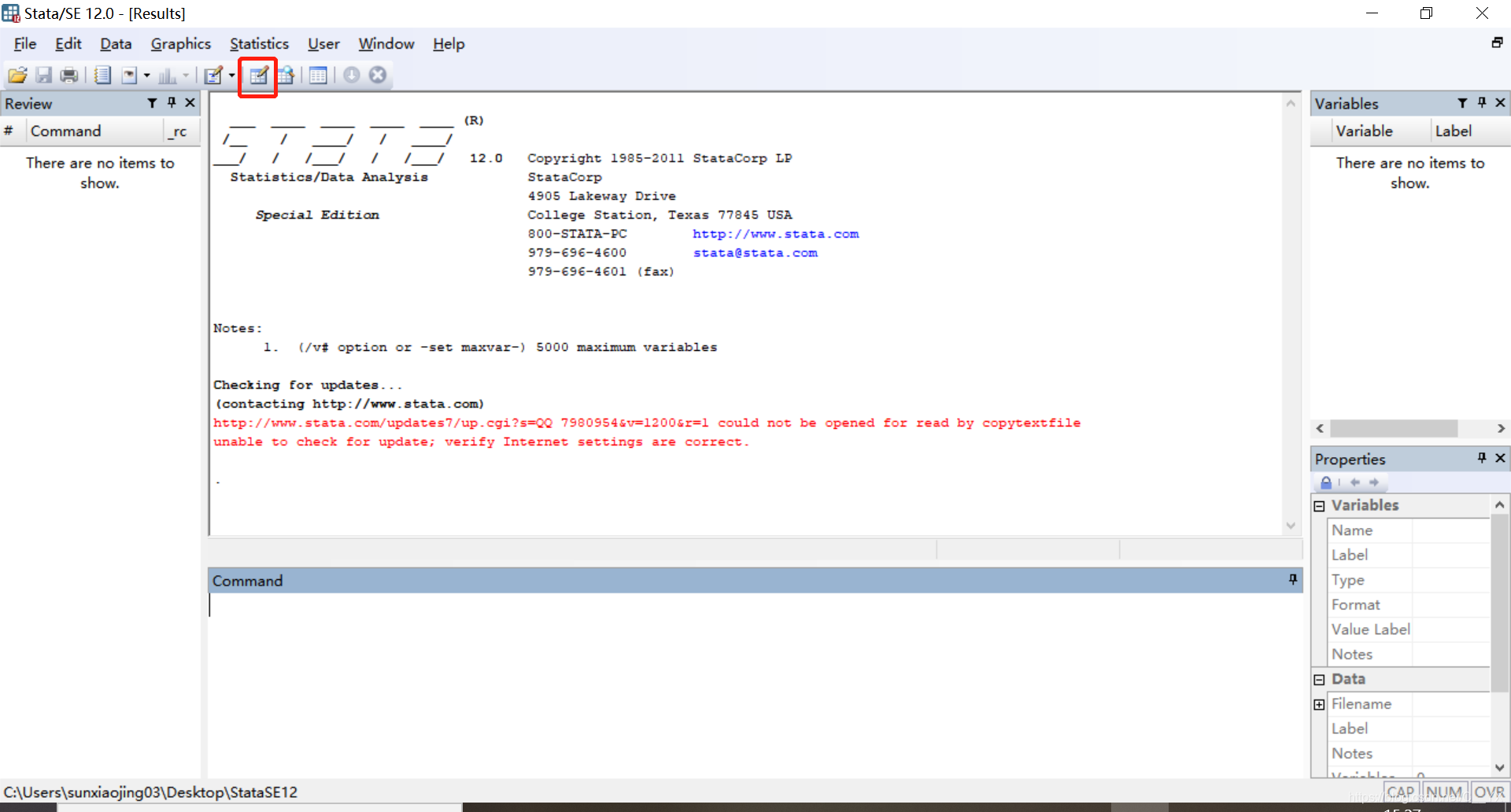This screenshot has height=812, width=1511.
Task: Click Properties panel scroll down arrow
Action: pyautogui.click(x=1499, y=767)
